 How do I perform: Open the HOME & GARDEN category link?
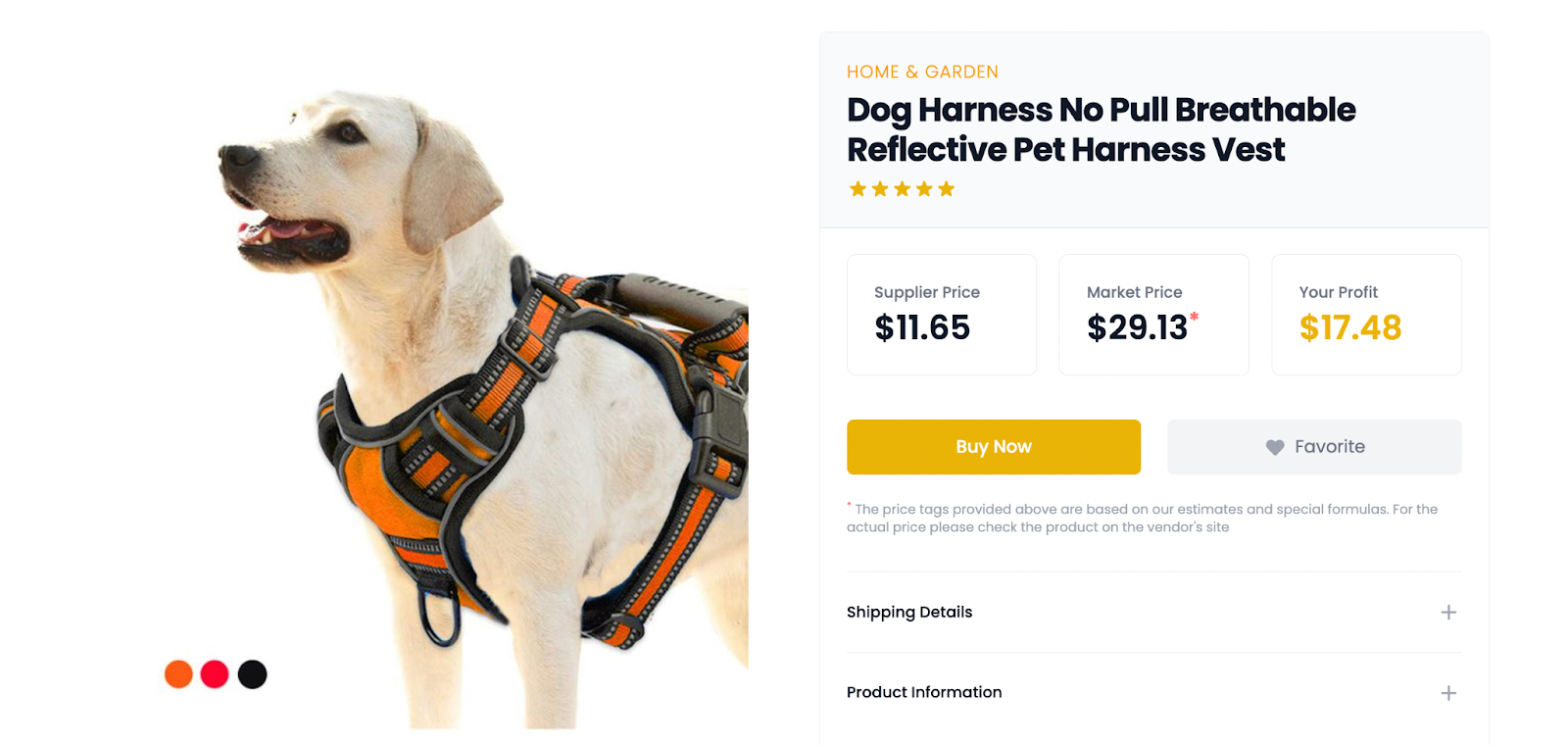point(922,72)
